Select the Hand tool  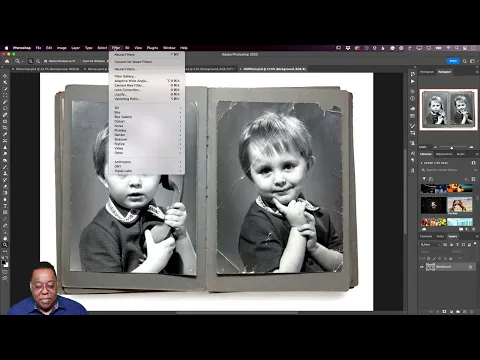coord(5,238)
